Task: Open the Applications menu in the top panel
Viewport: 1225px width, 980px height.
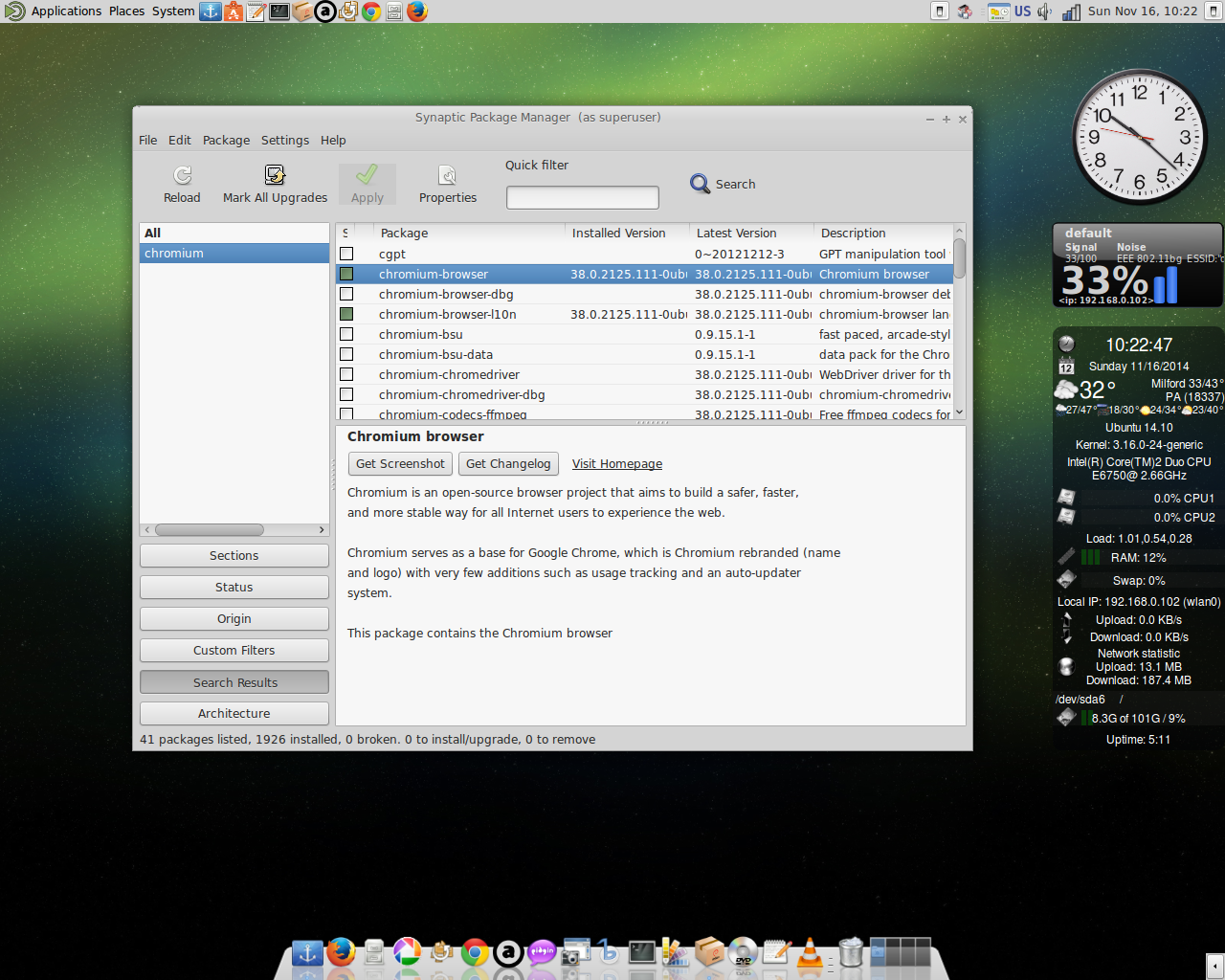Action: pyautogui.click(x=66, y=11)
